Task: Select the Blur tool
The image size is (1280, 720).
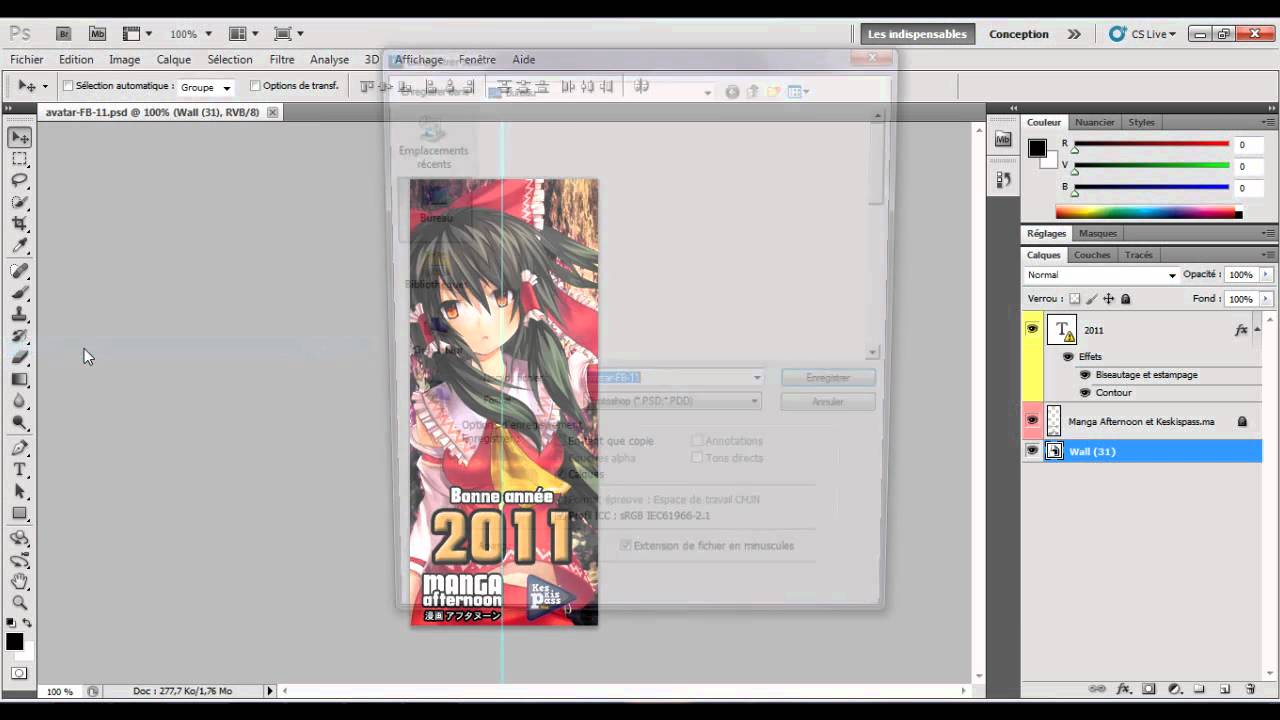Action: coord(20,401)
